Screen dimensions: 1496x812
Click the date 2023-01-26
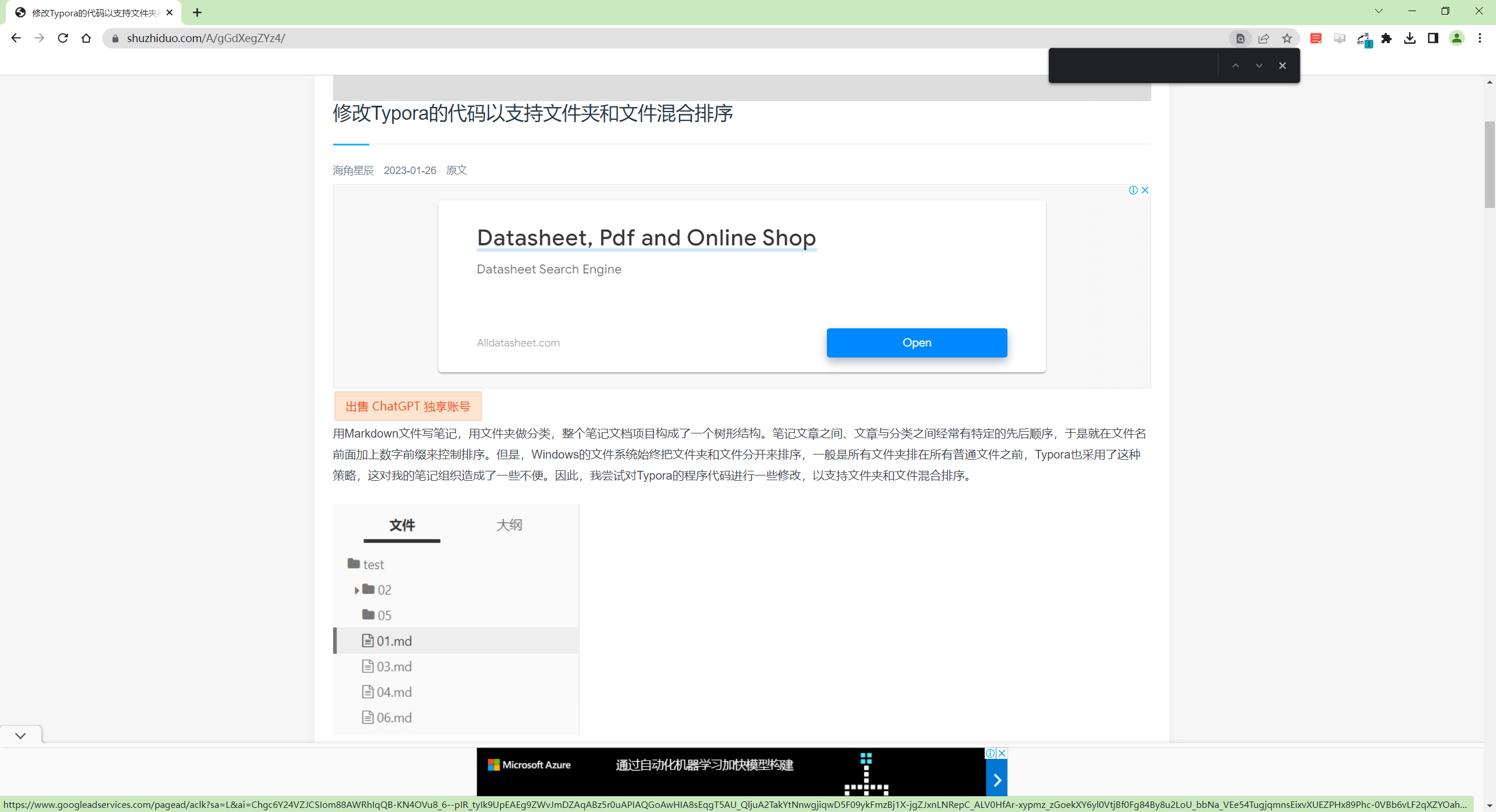pyautogui.click(x=410, y=170)
